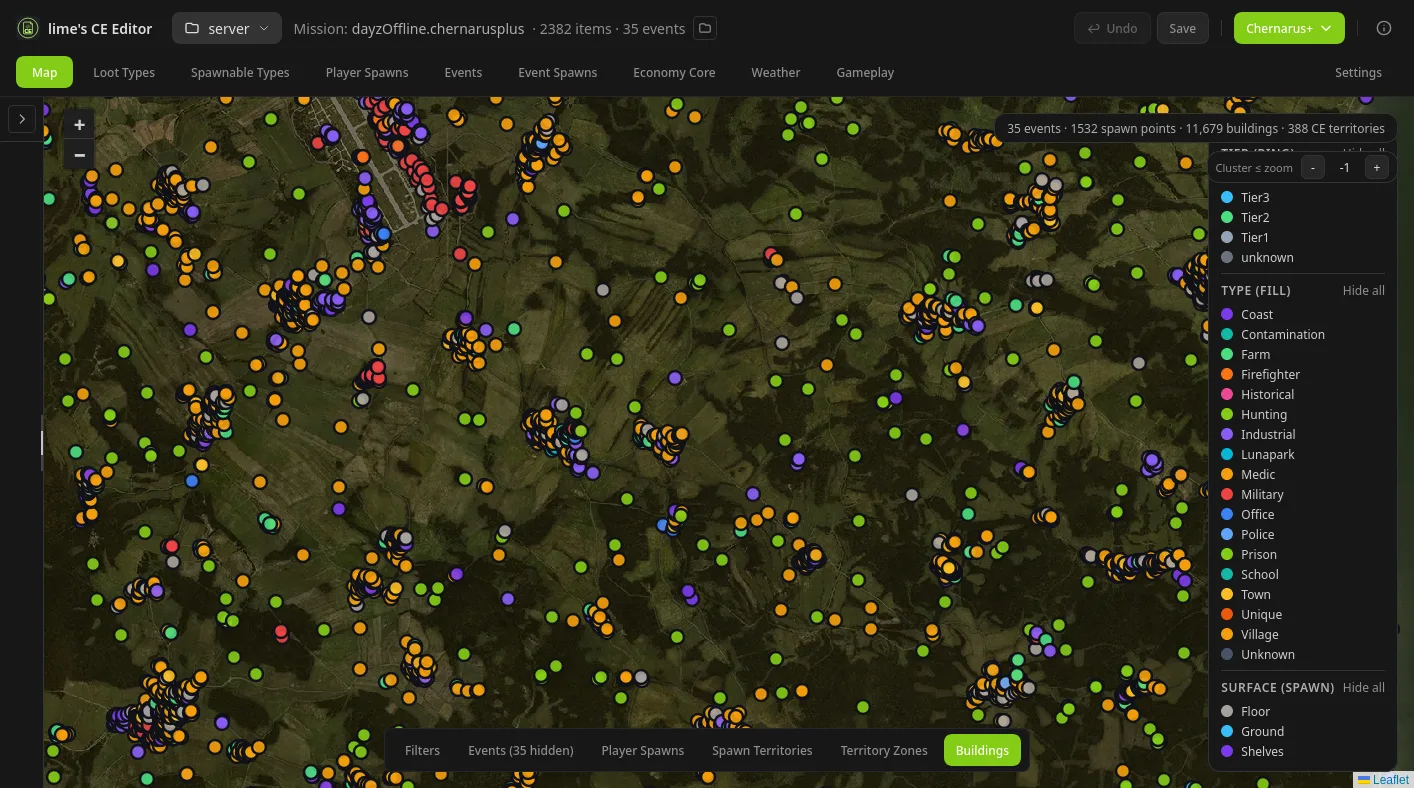
Task: Open the Economy Core tab
Action: [674, 72]
